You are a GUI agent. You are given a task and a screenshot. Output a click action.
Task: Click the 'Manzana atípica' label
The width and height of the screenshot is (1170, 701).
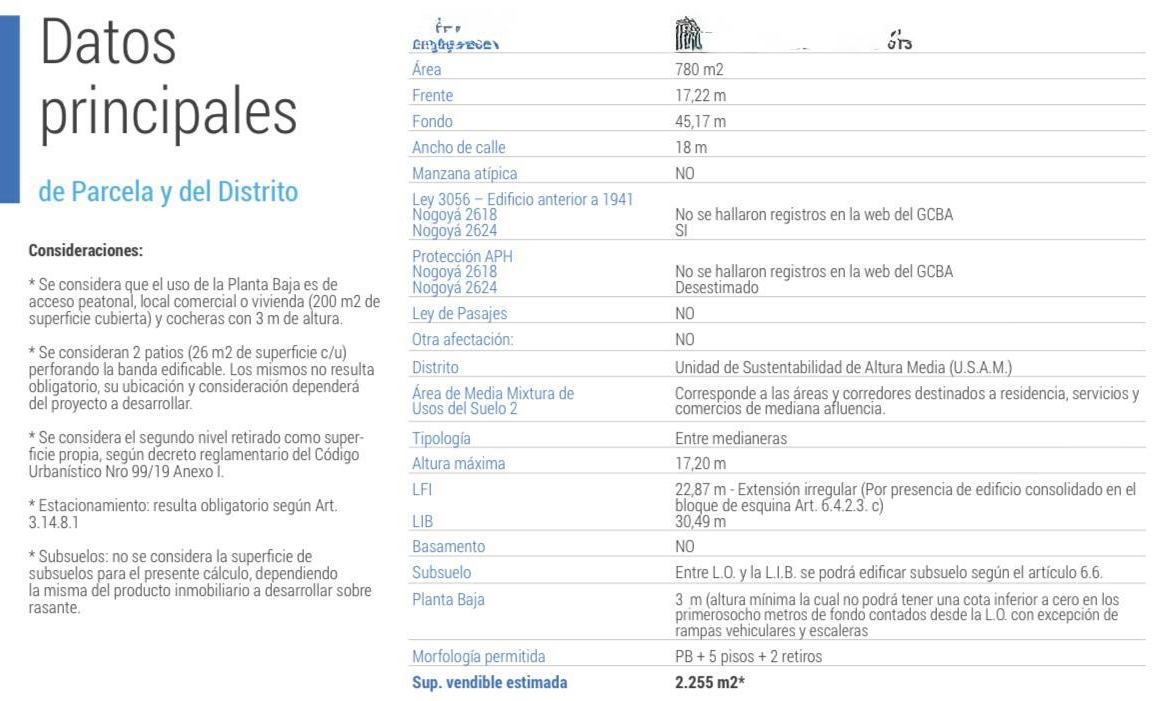click(x=465, y=173)
